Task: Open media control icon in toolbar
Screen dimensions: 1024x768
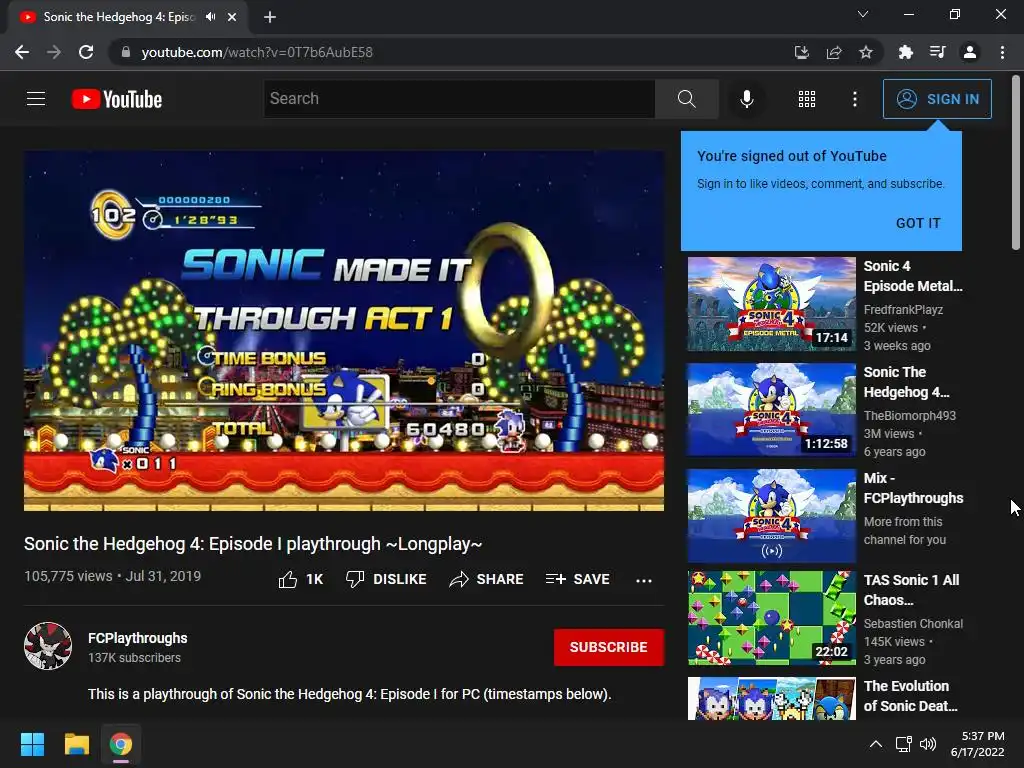Action: [937, 52]
